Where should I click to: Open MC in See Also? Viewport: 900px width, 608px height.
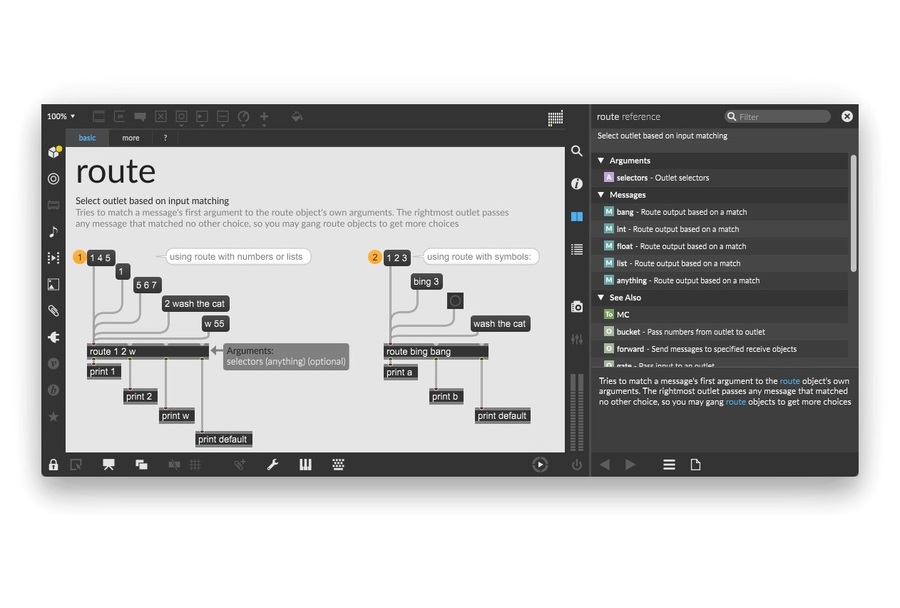point(721,315)
